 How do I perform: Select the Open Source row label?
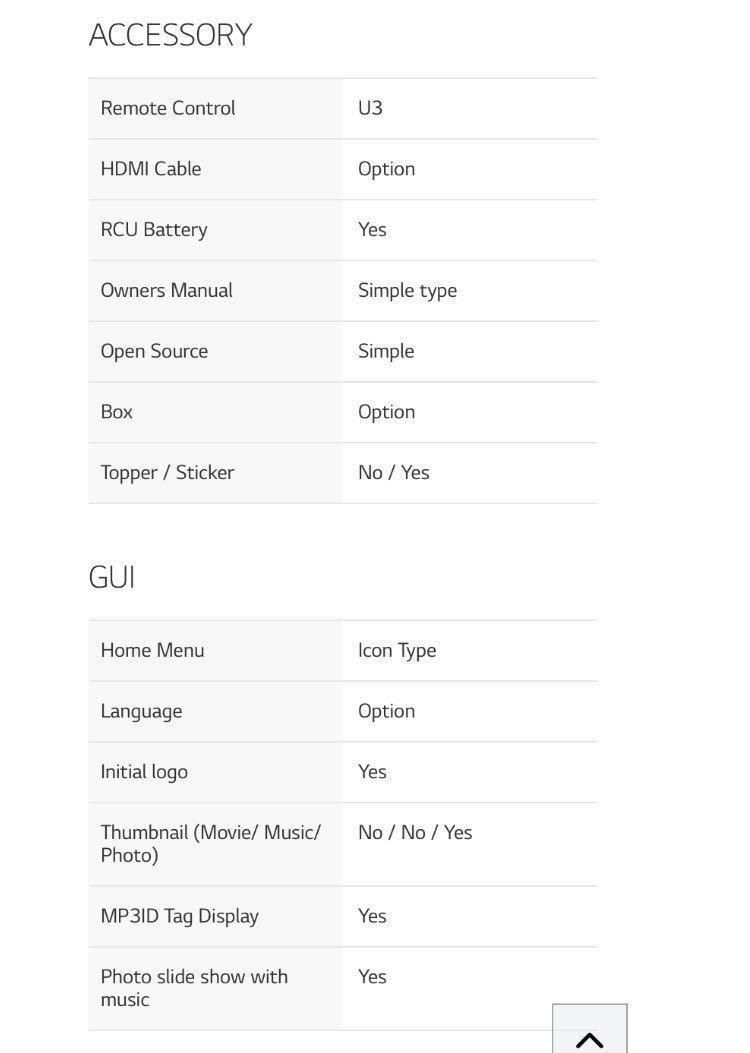pos(154,351)
